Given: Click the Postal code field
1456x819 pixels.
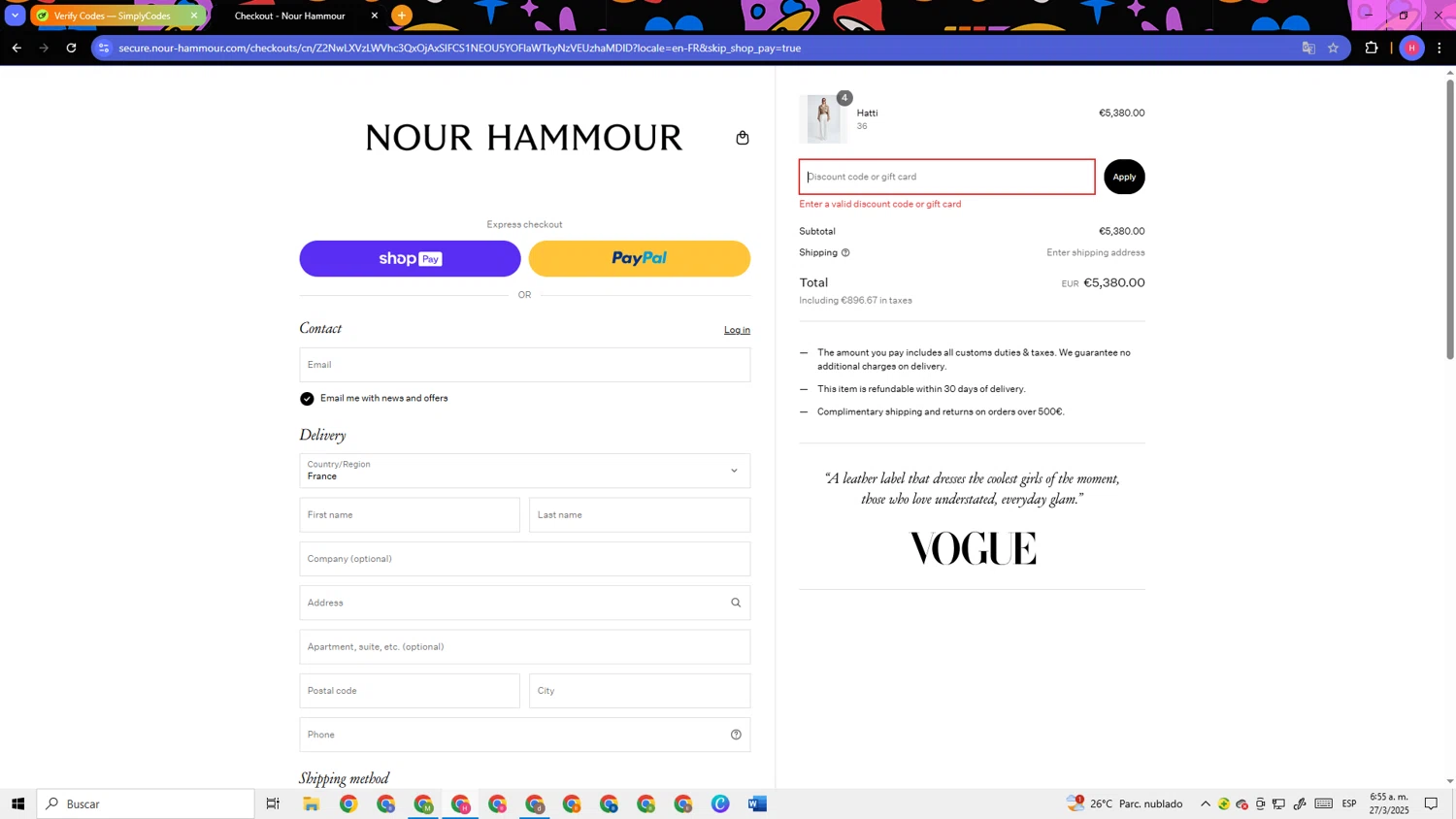Looking at the screenshot, I should [410, 691].
